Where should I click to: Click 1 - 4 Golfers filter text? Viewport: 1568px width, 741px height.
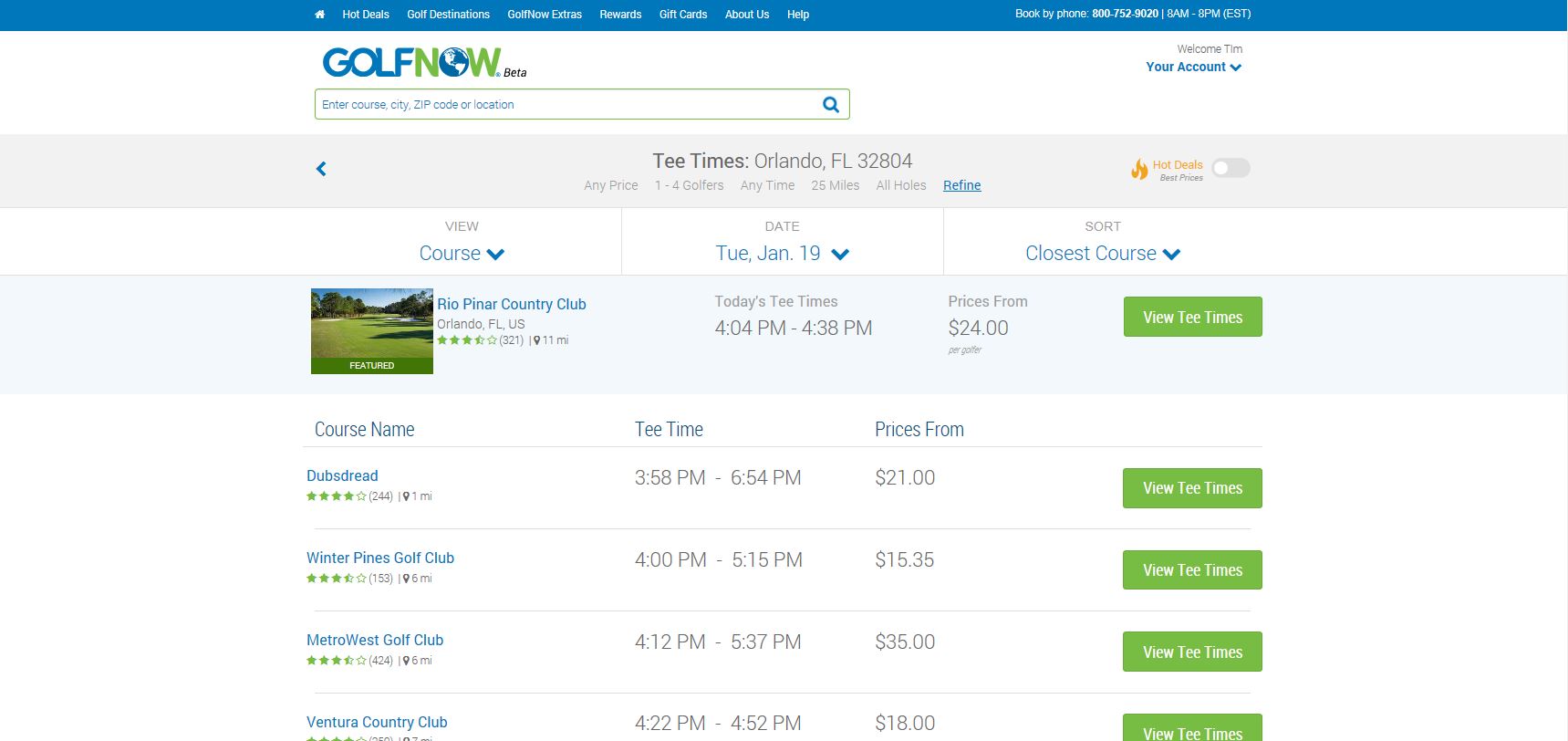coord(689,185)
